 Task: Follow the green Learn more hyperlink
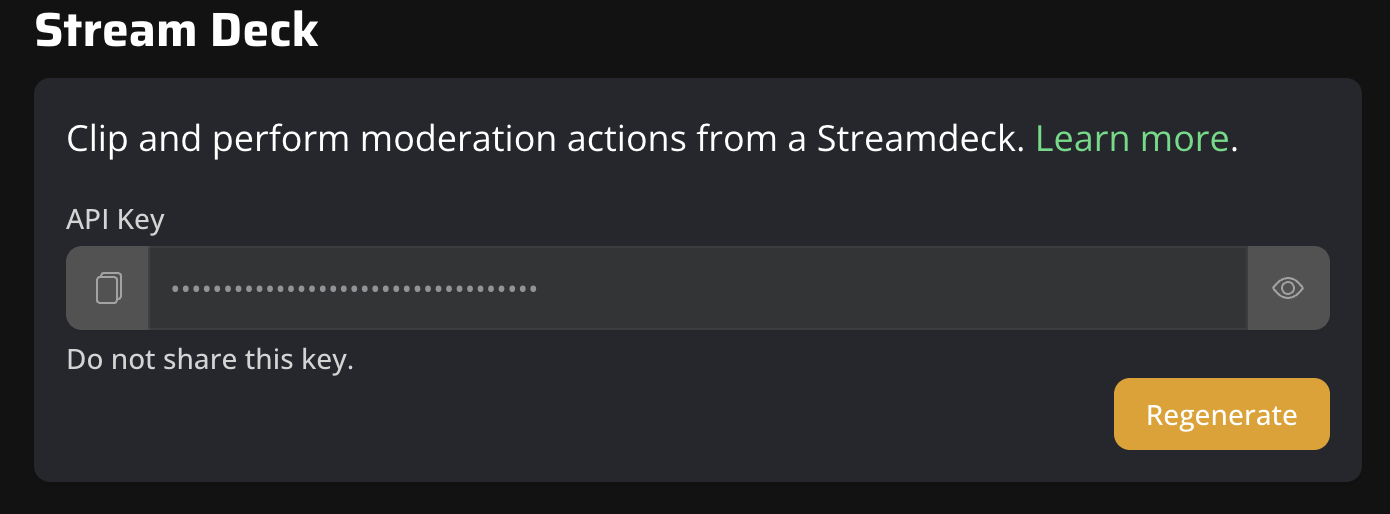pos(1131,139)
